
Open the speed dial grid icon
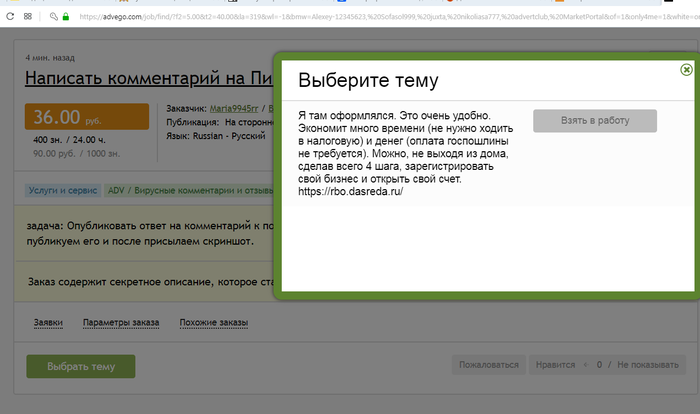(28, 17)
